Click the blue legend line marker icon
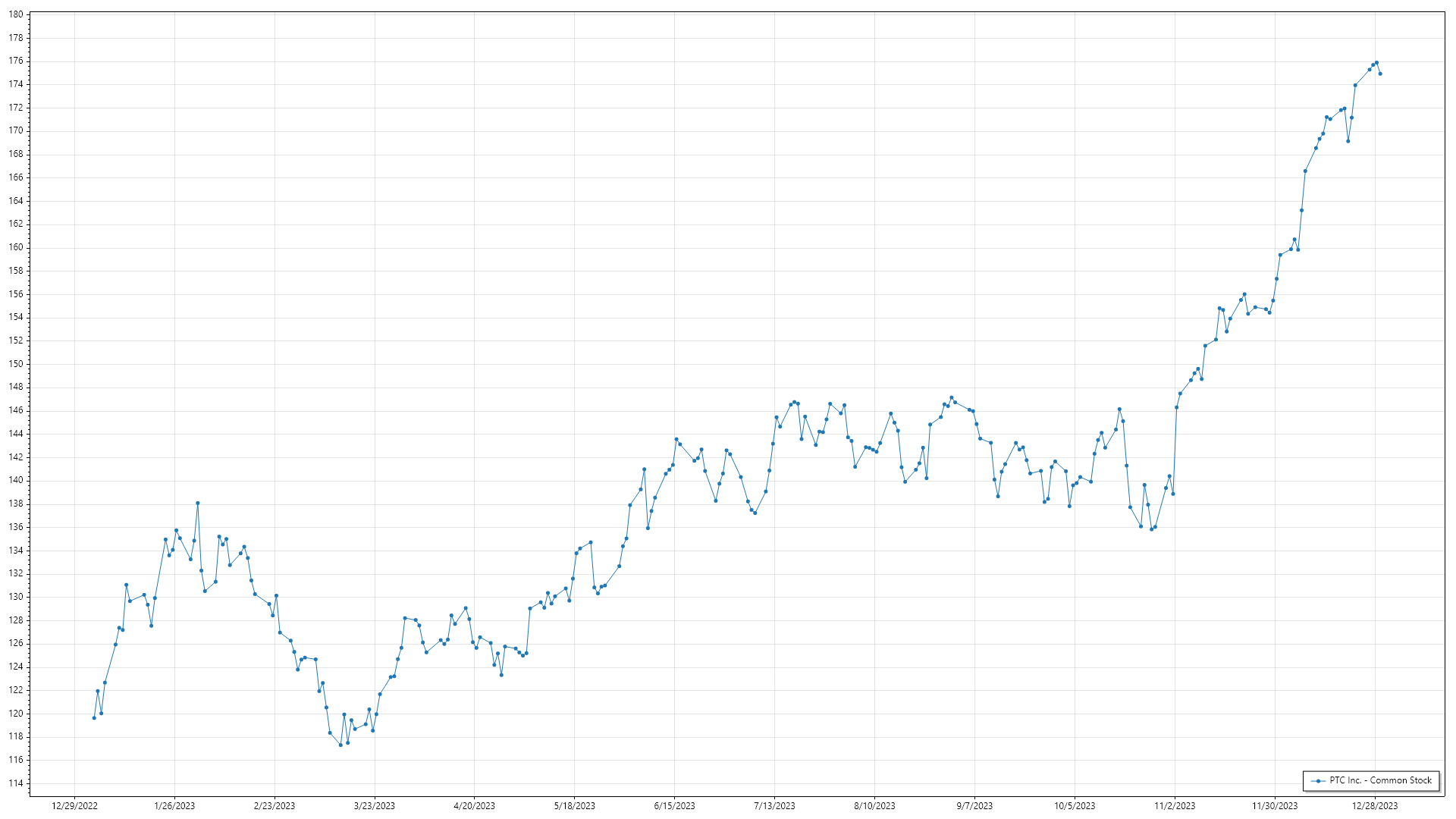 [x=1319, y=781]
